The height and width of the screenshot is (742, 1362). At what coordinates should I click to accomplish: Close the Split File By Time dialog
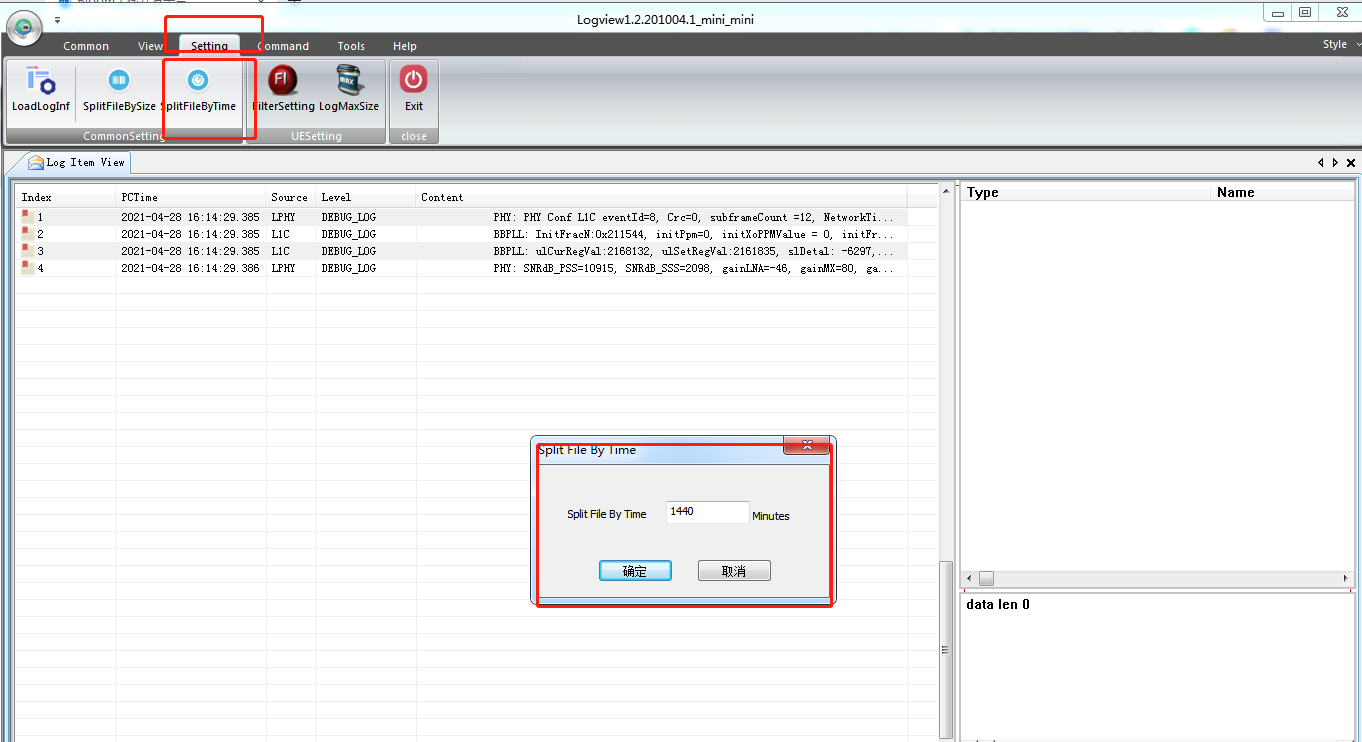[806, 446]
